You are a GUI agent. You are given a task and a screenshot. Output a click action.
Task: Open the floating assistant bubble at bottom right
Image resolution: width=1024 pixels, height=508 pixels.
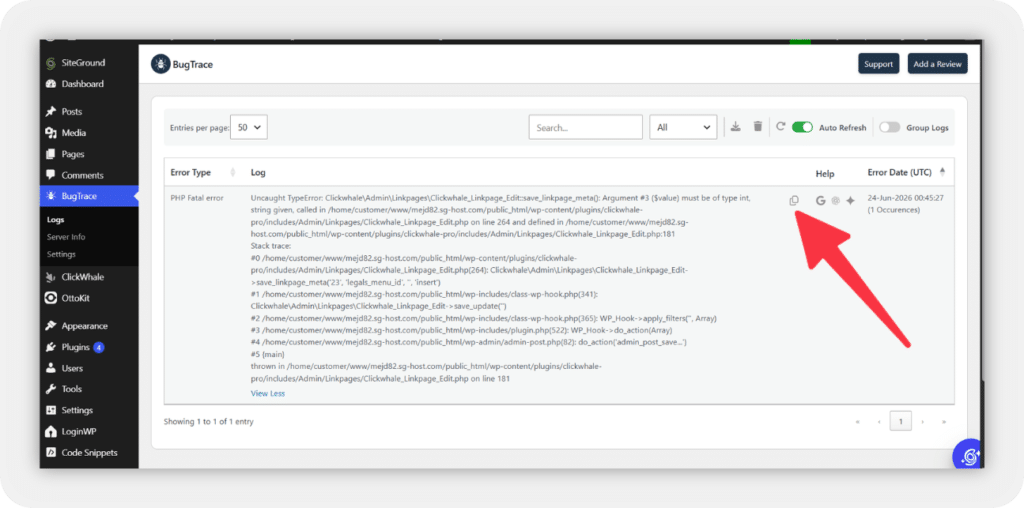pyautogui.click(x=969, y=455)
